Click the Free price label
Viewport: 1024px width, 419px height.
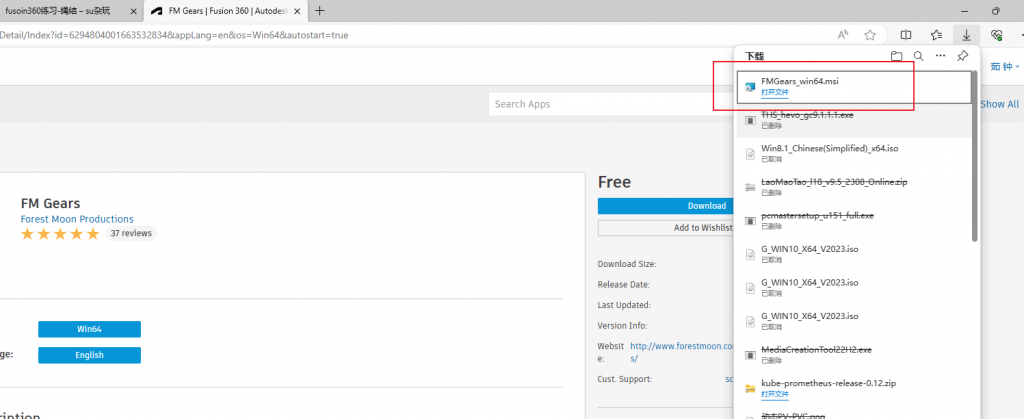(x=614, y=182)
